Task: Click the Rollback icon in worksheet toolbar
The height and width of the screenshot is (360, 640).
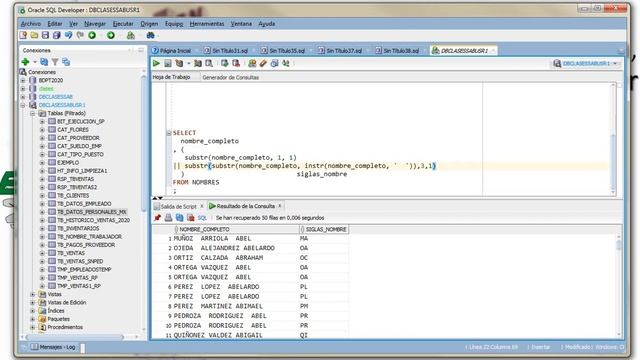Action: pyautogui.click(x=236, y=63)
